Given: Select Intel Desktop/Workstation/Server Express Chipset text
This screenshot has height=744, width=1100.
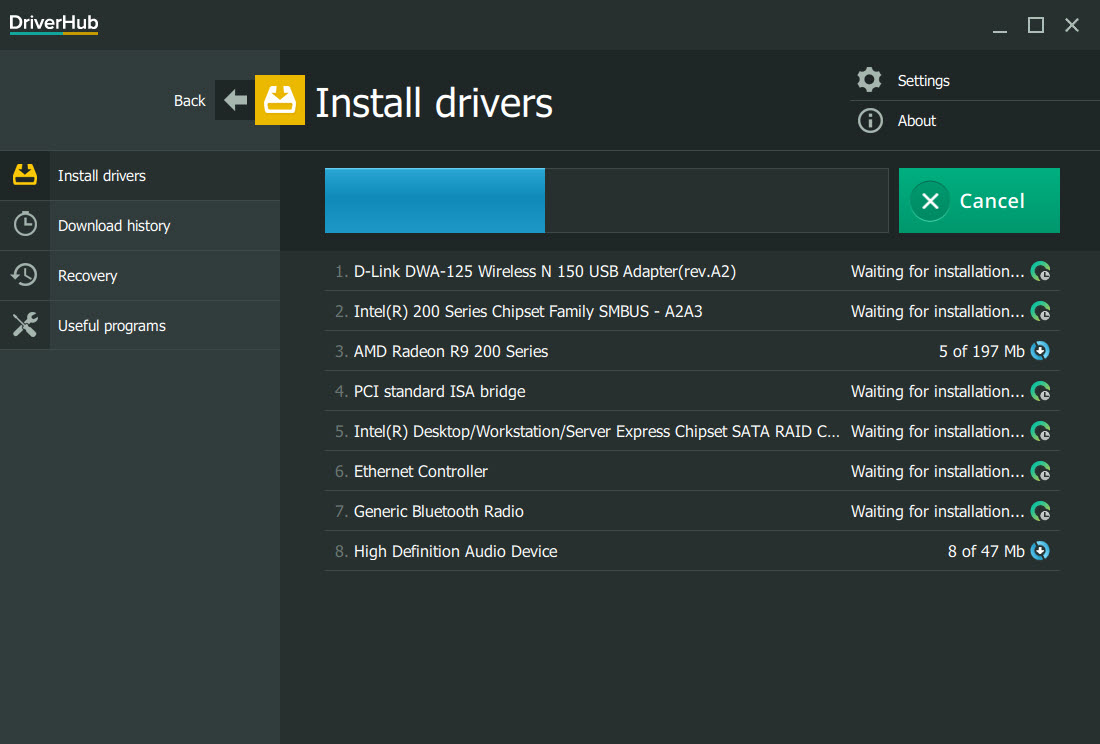Looking at the screenshot, I should pyautogui.click(x=596, y=431).
